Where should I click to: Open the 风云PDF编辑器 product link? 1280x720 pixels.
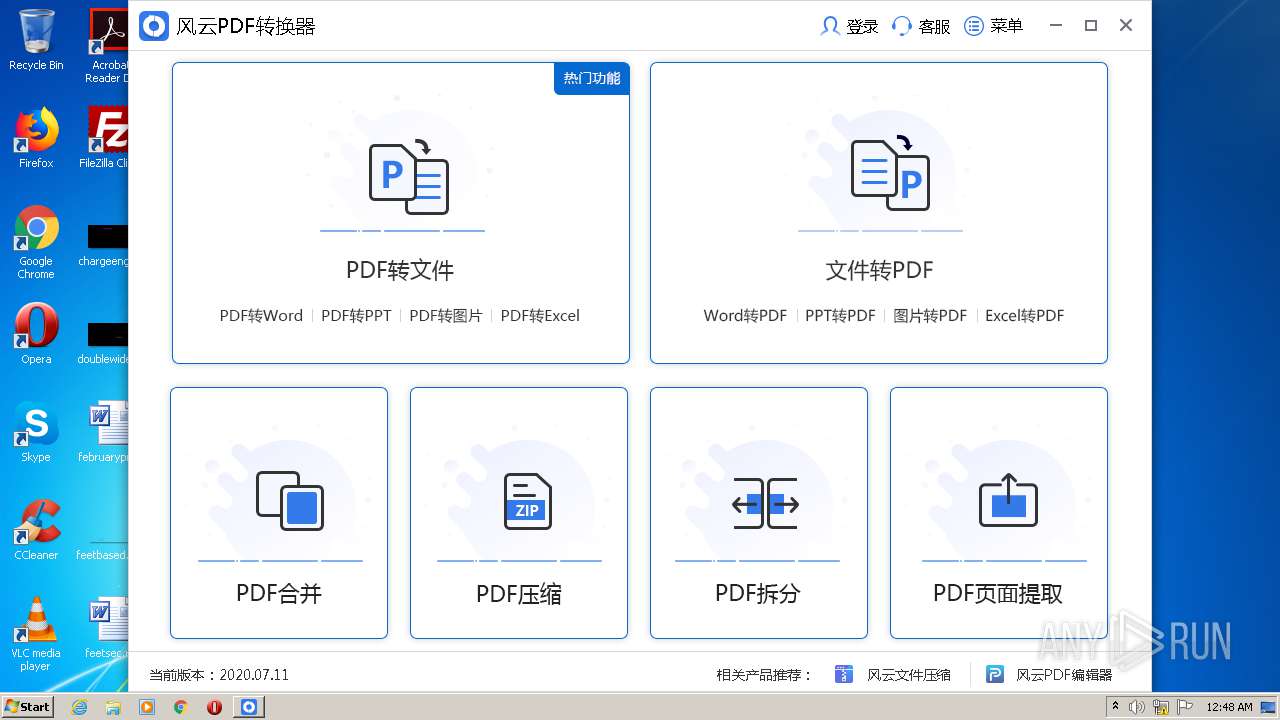coord(1064,675)
